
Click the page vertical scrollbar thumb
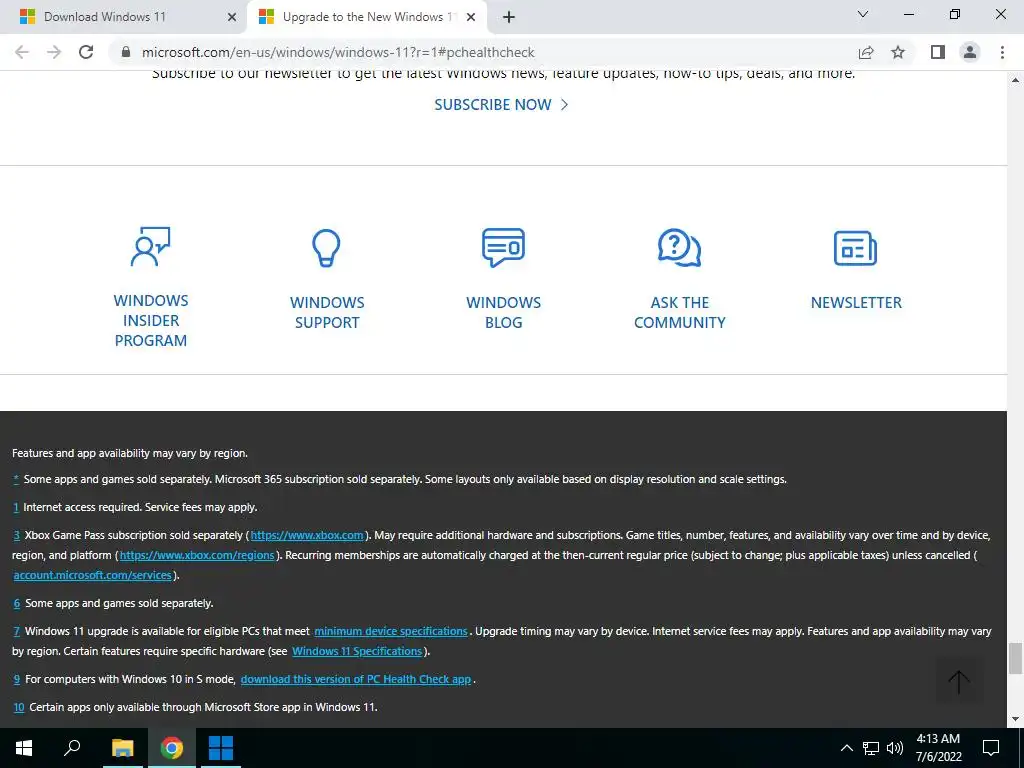[x=1015, y=658]
